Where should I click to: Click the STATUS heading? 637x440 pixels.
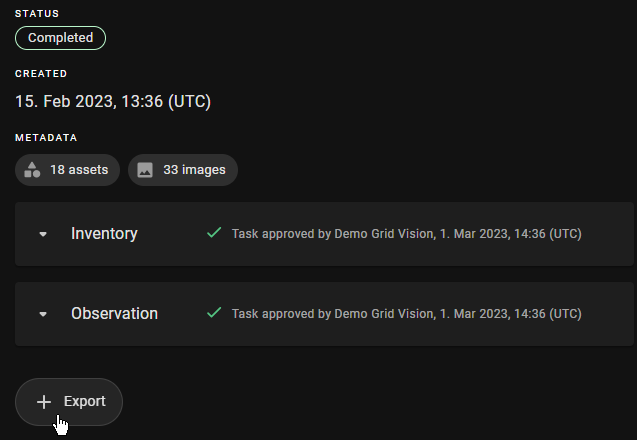pos(36,14)
